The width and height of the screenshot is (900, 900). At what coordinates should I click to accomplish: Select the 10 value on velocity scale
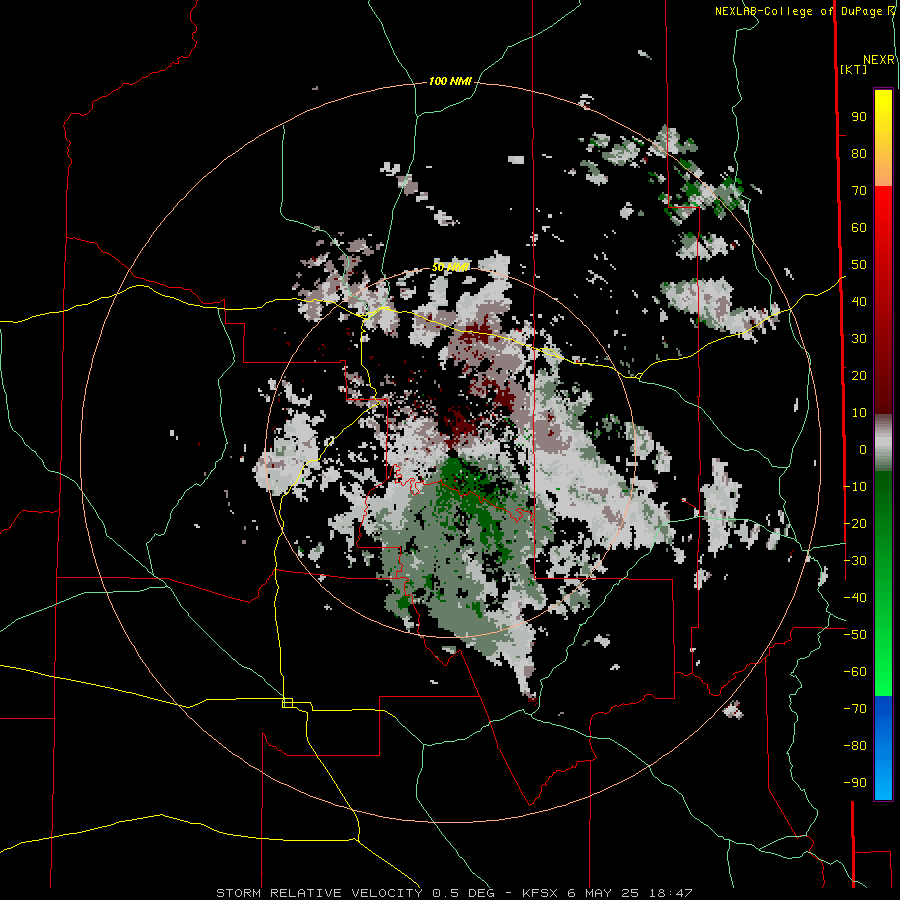coord(859,413)
